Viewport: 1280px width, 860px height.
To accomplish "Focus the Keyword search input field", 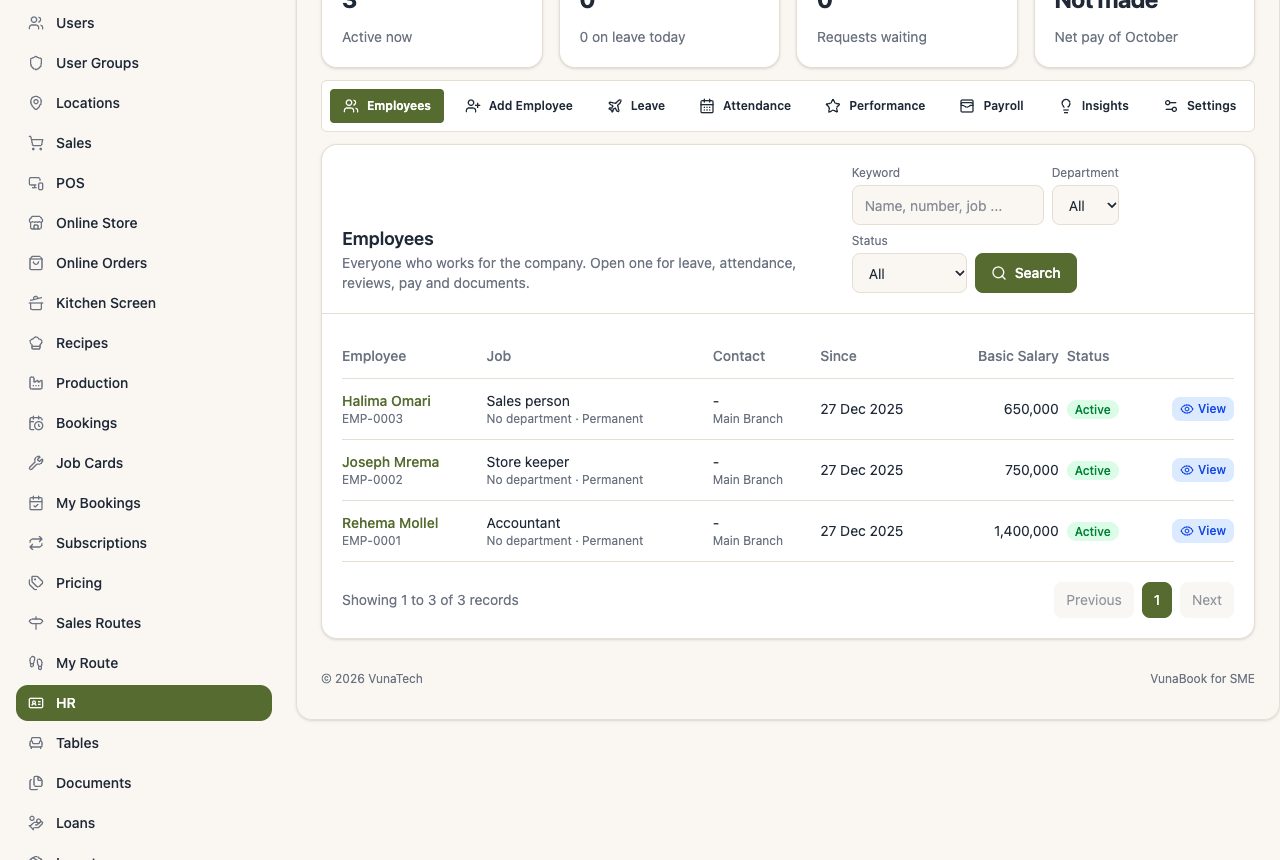I will tap(948, 205).
